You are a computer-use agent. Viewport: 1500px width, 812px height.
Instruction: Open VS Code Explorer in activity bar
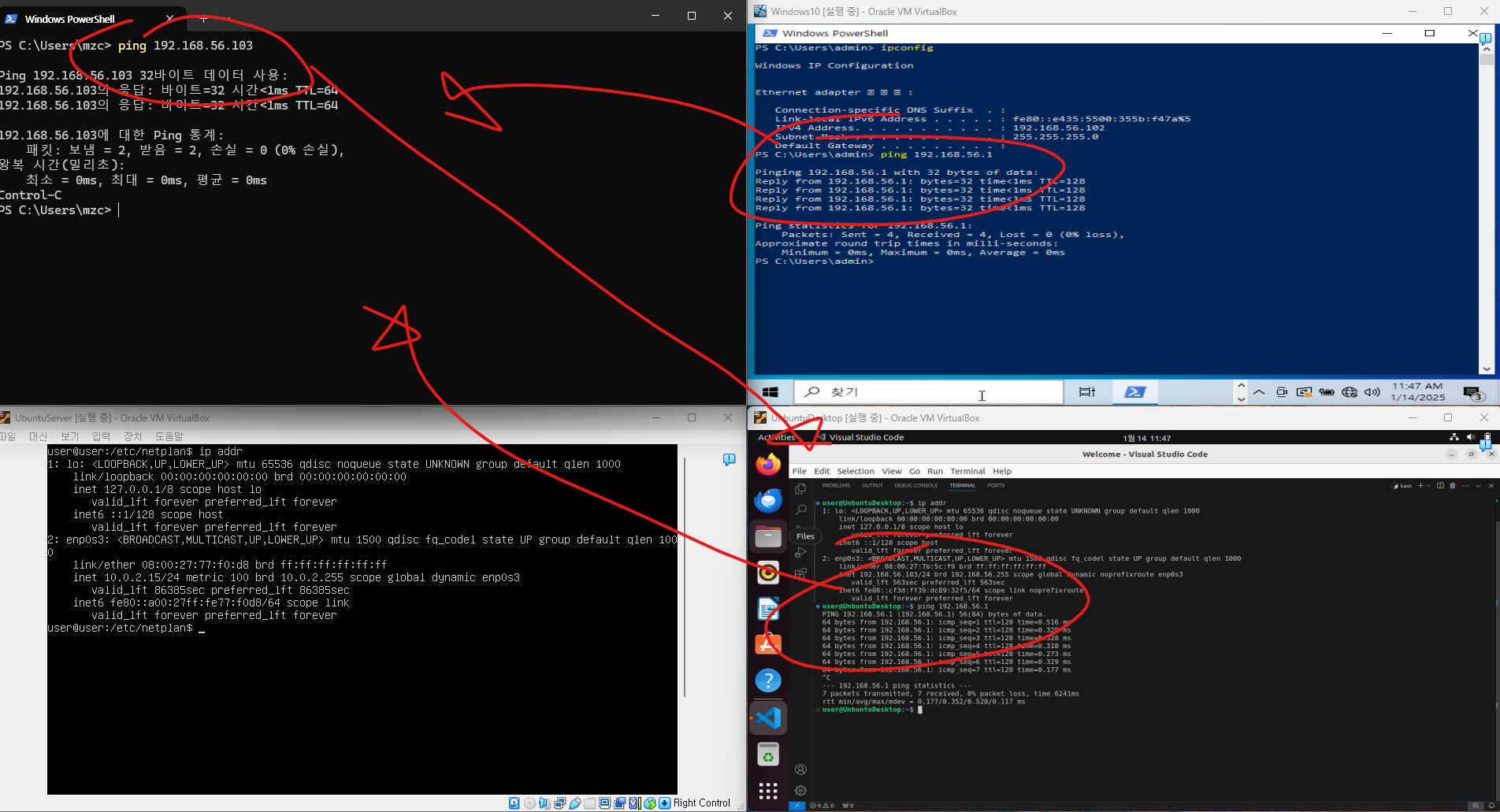coord(801,489)
